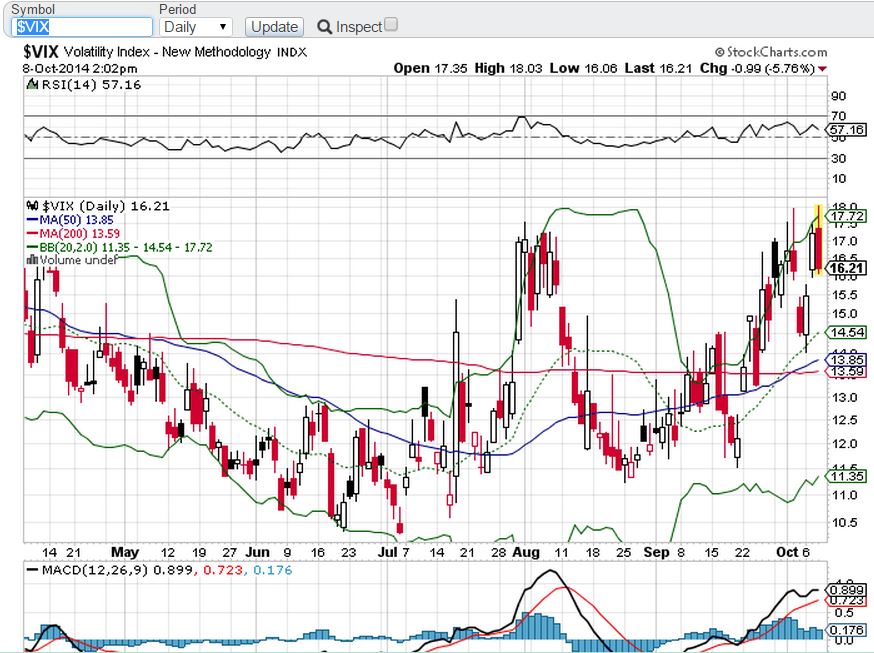Click the StockCharts.com copyright text
This screenshot has height=653, width=874.
tap(771, 52)
